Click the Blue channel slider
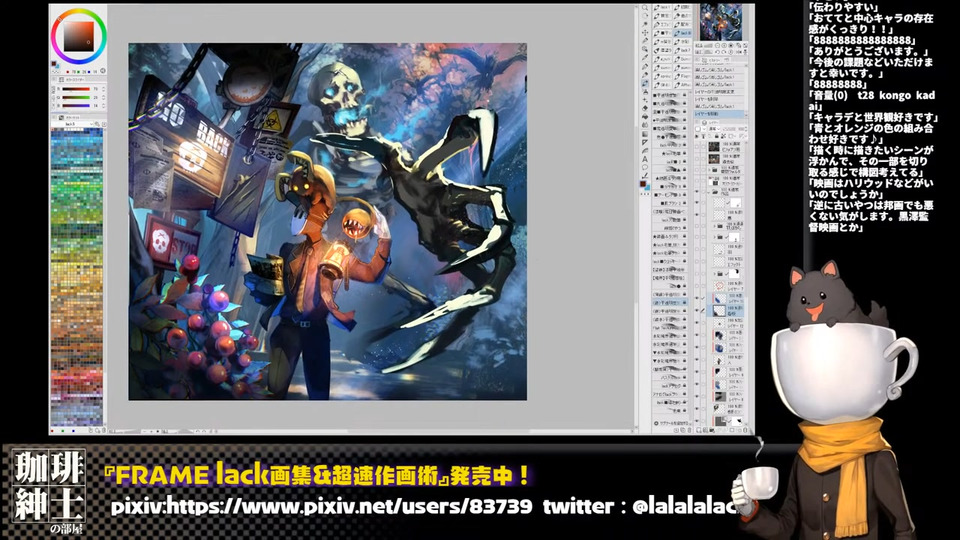This screenshot has height=540, width=960. point(76,105)
